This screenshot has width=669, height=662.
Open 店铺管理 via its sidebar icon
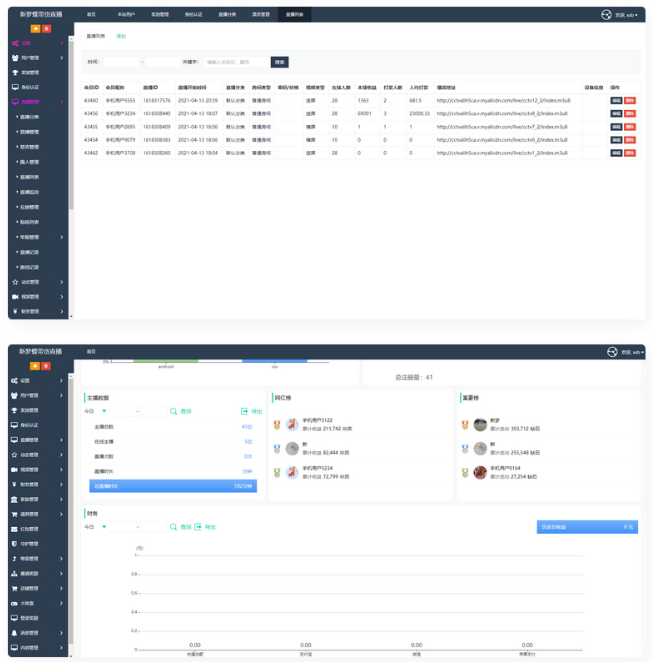(x=13, y=588)
